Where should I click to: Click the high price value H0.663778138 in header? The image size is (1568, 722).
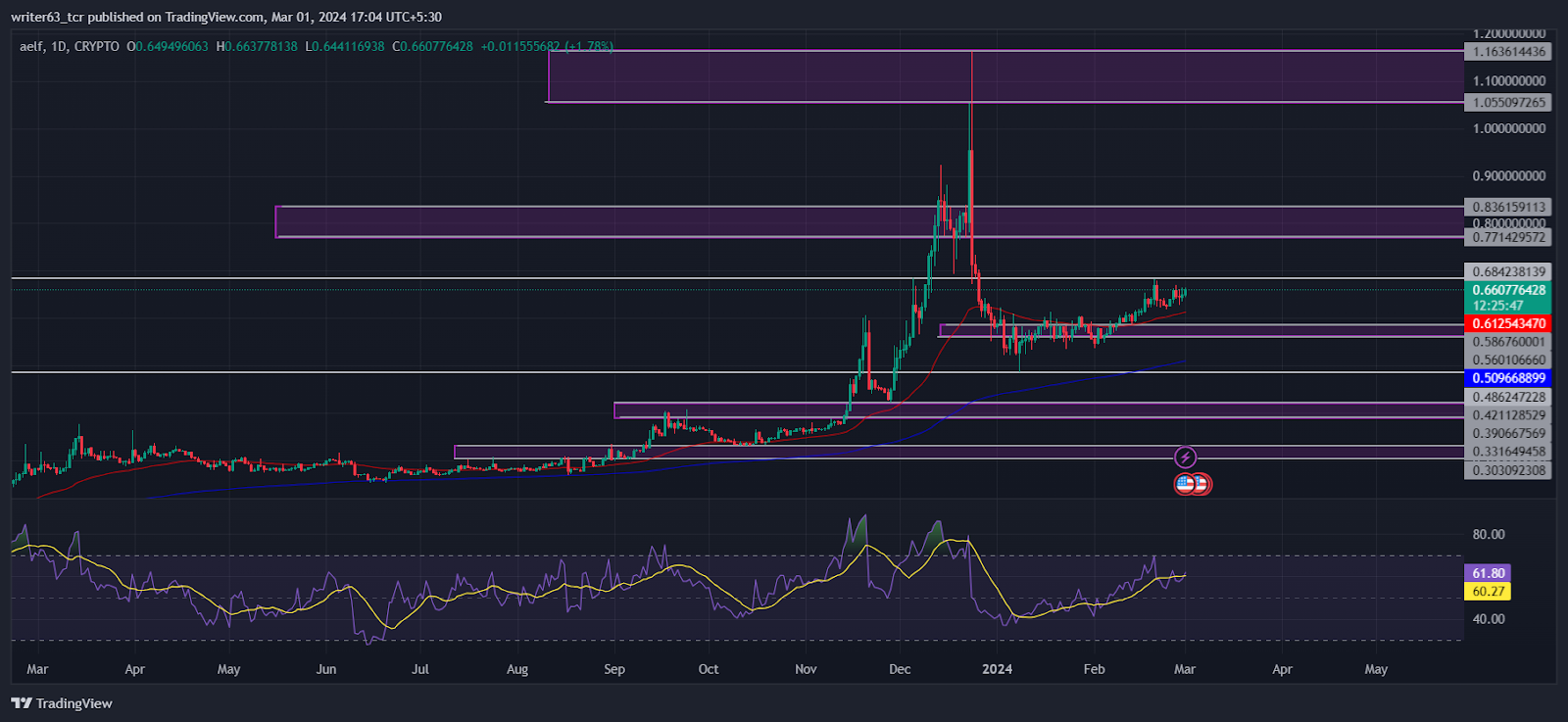[x=257, y=46]
